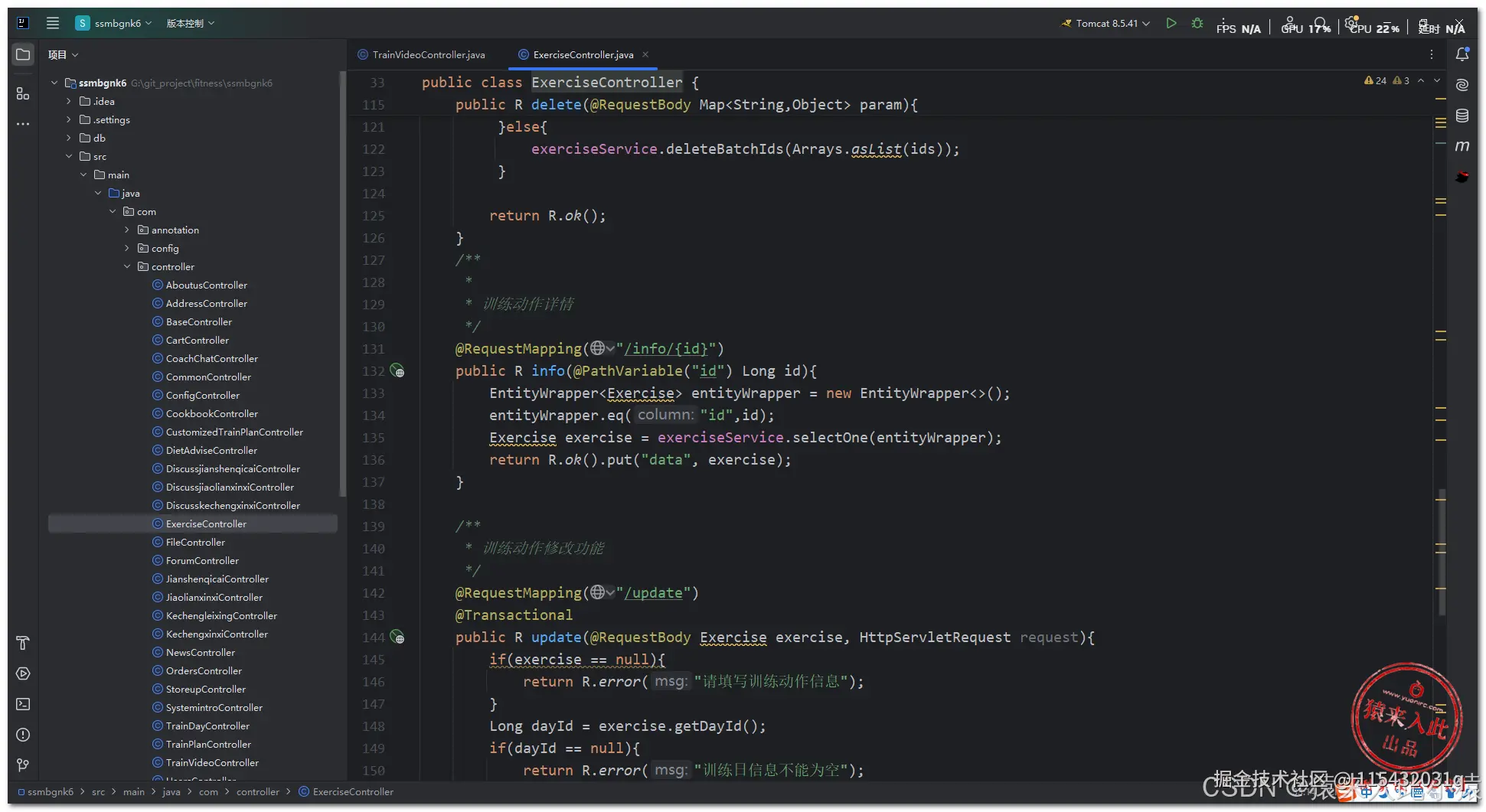Open NewsController in project tree
The height and width of the screenshot is (812, 1486).
click(201, 652)
